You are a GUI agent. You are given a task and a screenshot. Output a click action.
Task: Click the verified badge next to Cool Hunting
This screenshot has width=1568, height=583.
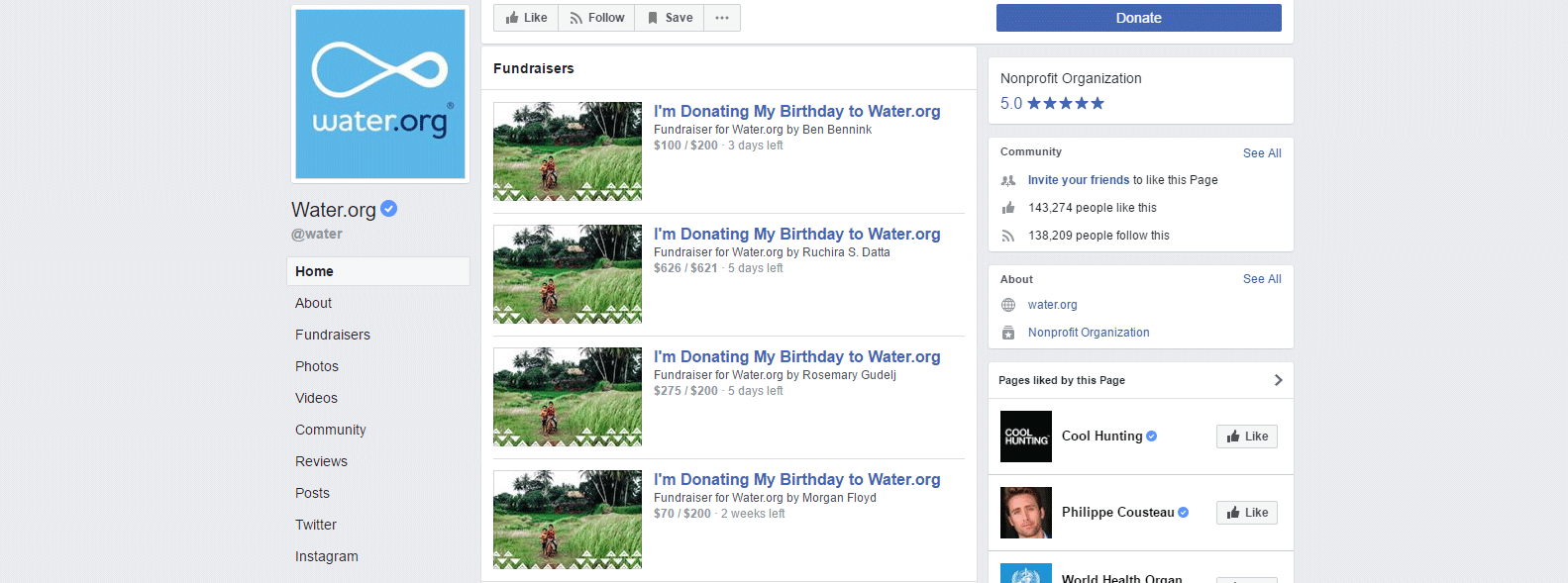click(x=1152, y=437)
